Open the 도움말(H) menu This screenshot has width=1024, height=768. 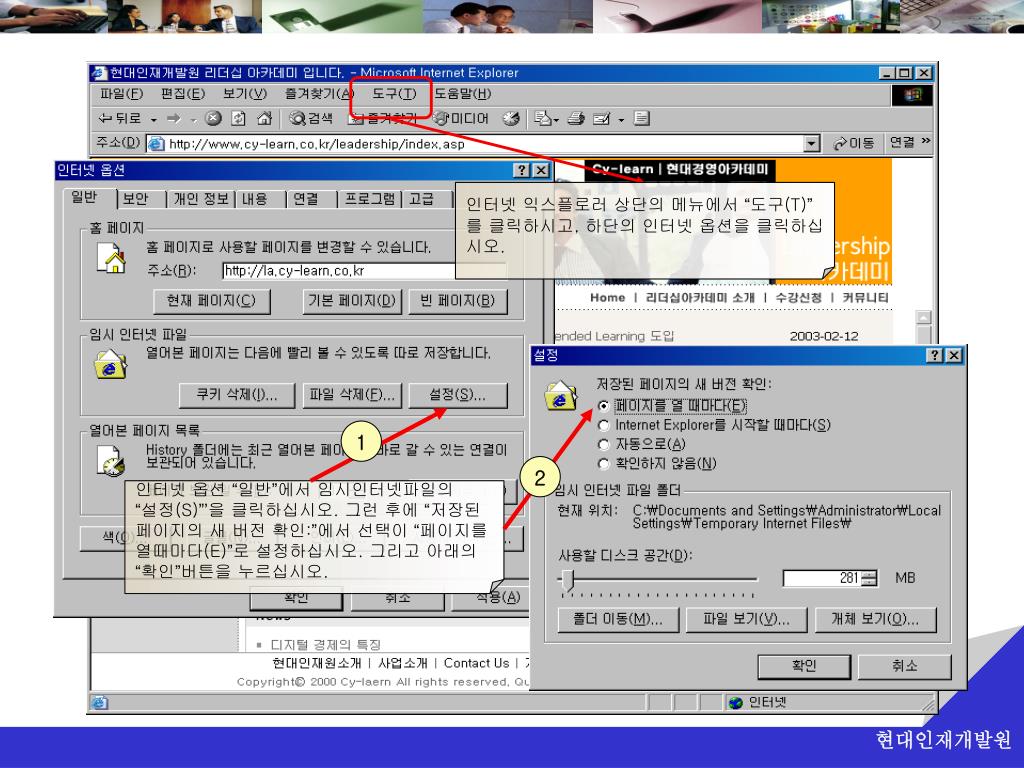[462, 94]
